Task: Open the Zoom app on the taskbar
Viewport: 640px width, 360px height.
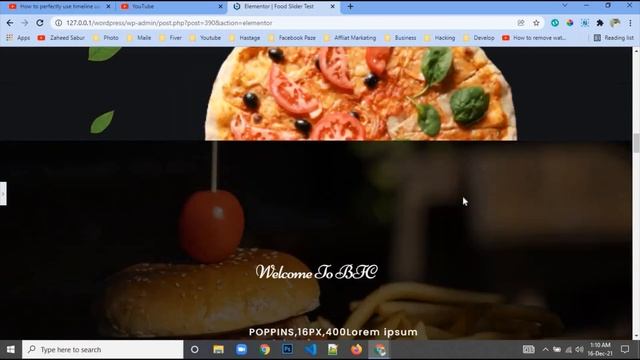Action: click(241, 349)
